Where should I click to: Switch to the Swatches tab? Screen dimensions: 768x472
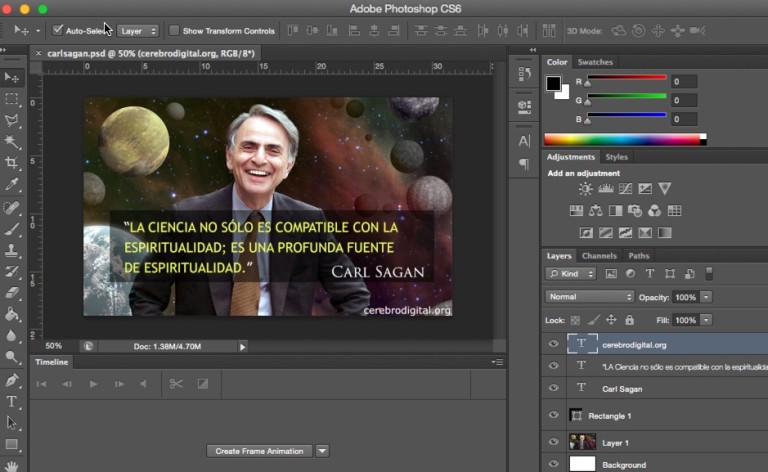[x=596, y=62]
